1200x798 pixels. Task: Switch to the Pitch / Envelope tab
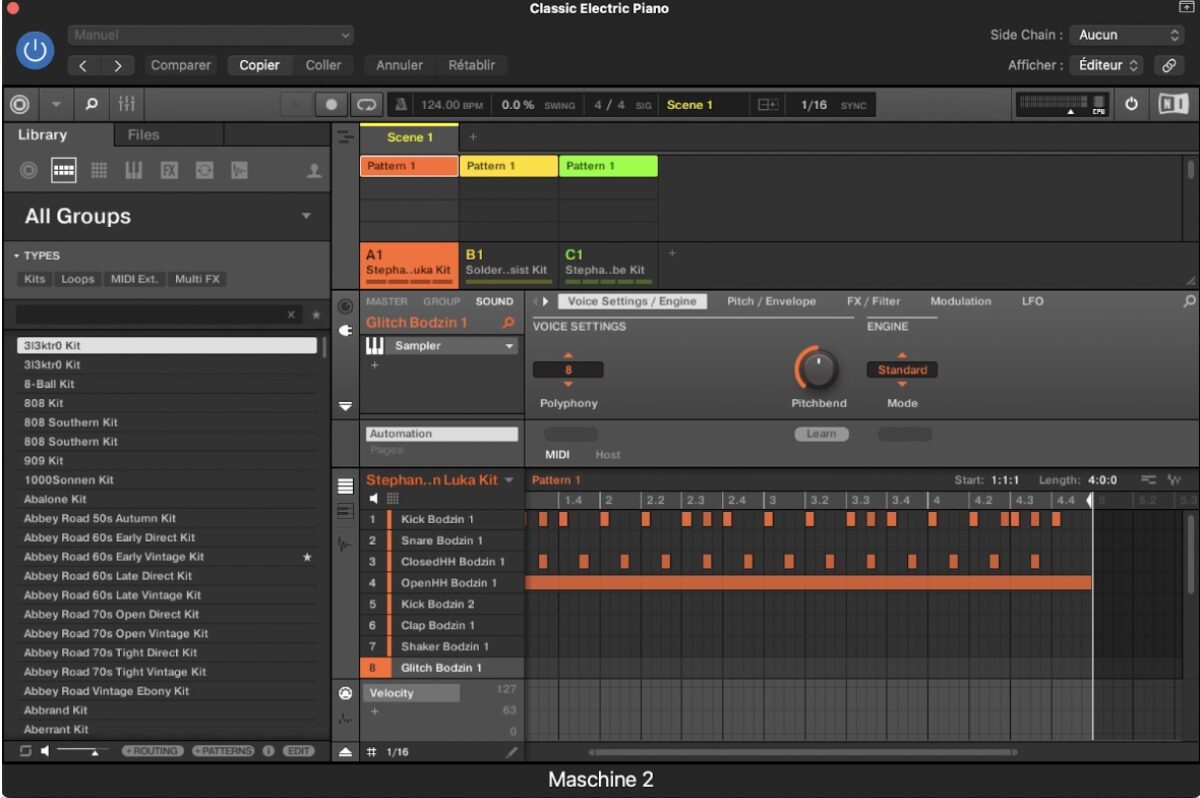click(x=771, y=301)
